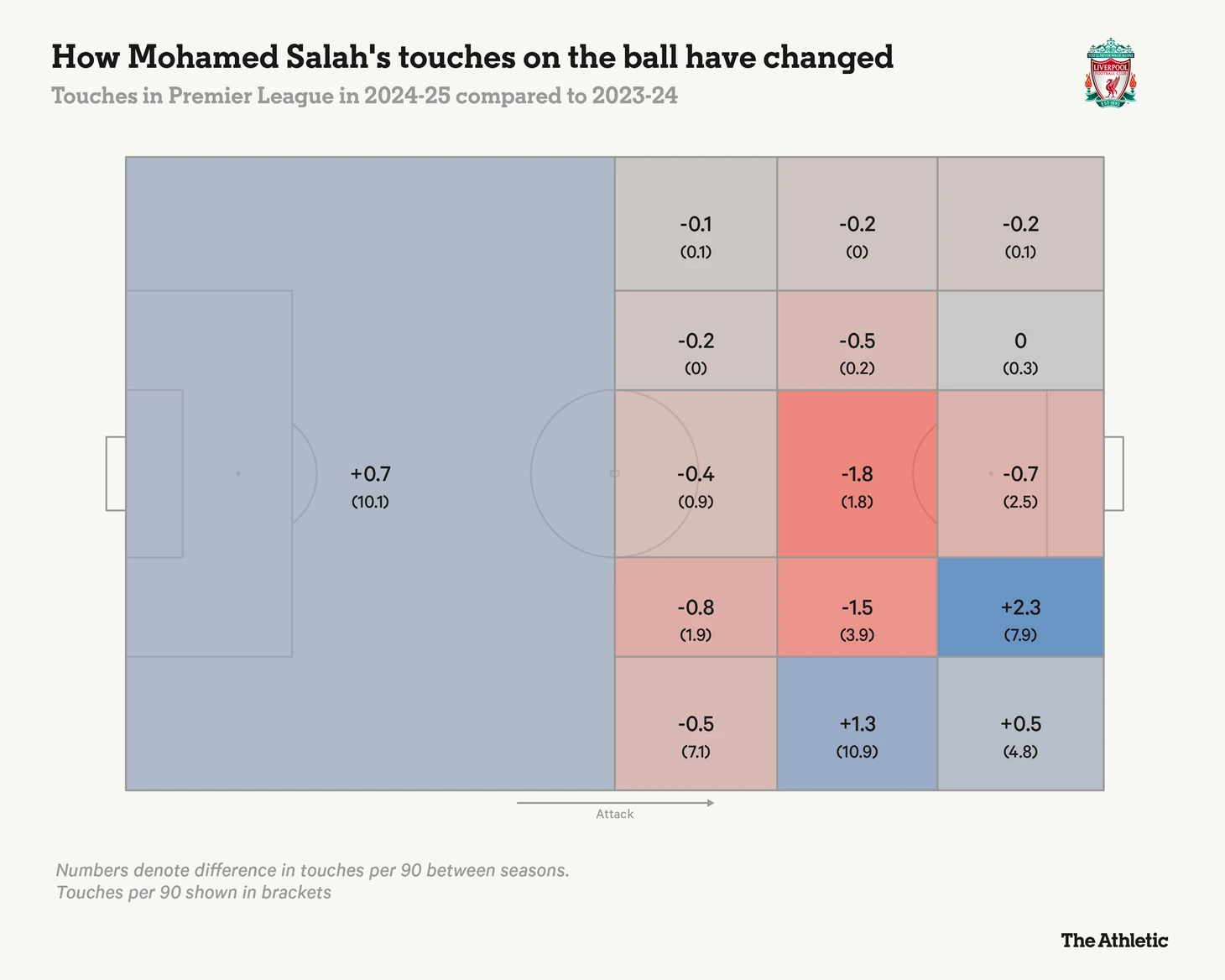This screenshot has height=980, width=1225.
Task: Click the subtitle comparing 2024-25 to 2023-24
Action: tap(364, 96)
